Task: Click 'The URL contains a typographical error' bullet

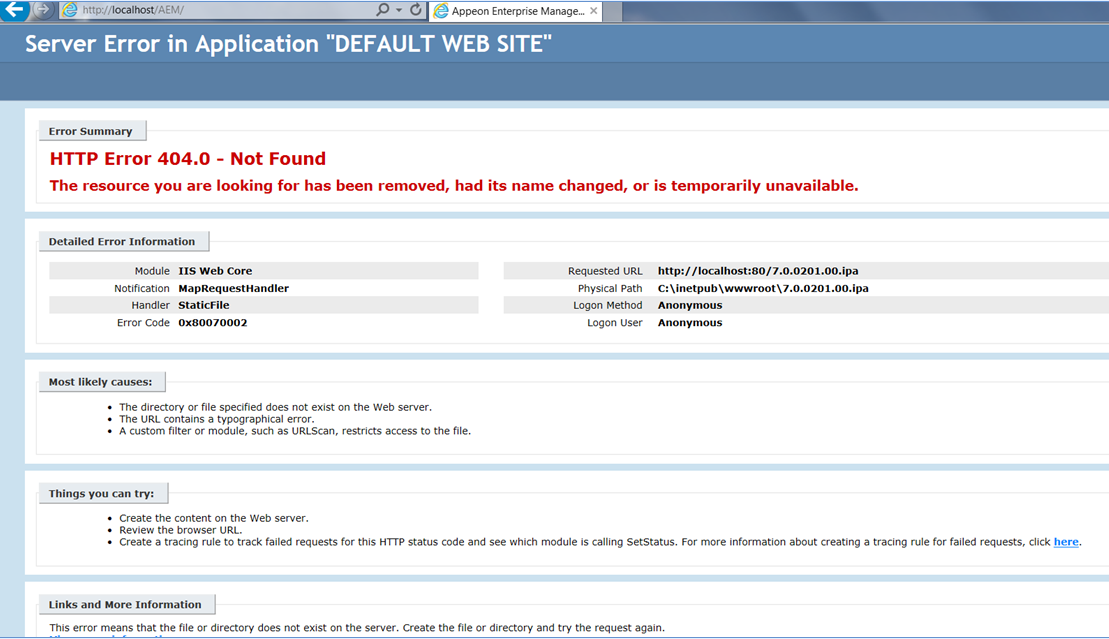Action: (x=217, y=419)
